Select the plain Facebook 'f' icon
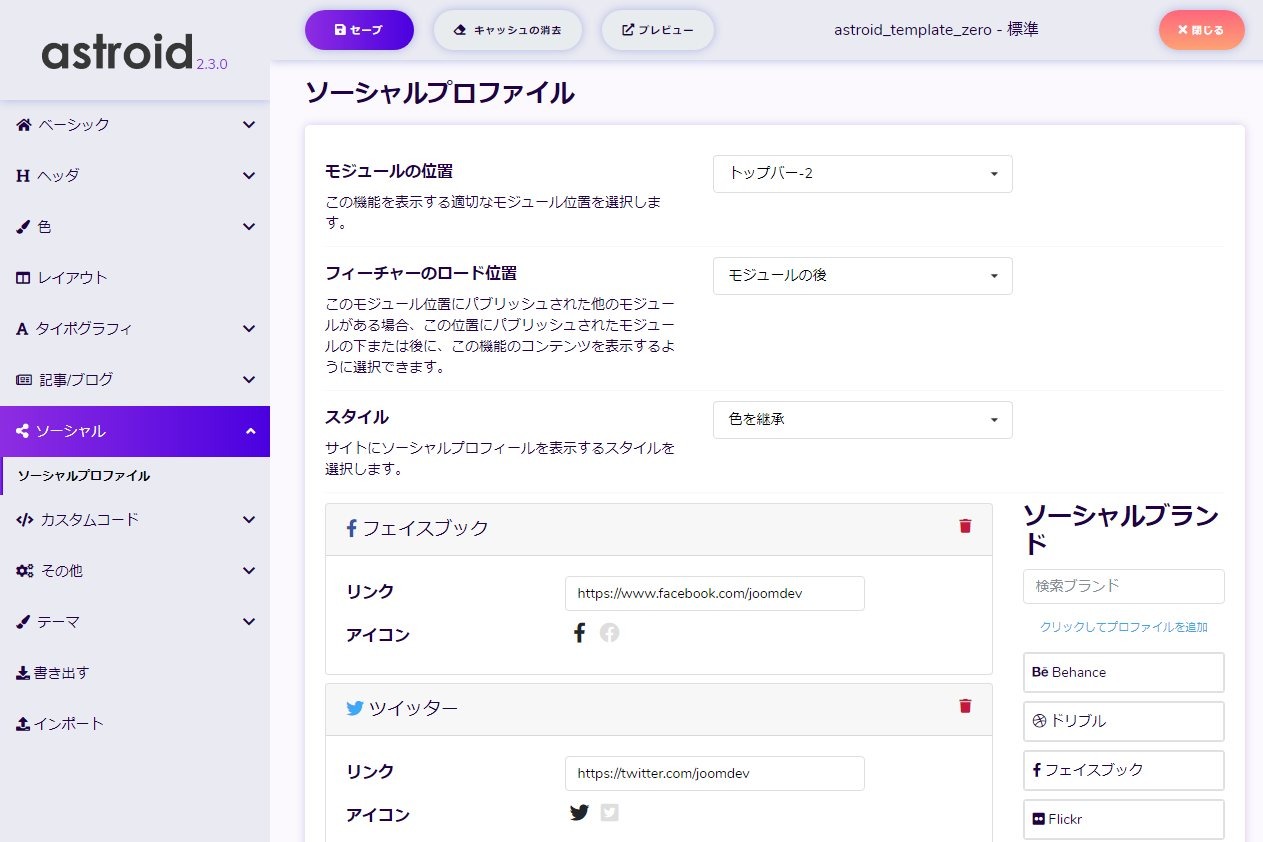This screenshot has height=842, width=1263. tap(579, 633)
